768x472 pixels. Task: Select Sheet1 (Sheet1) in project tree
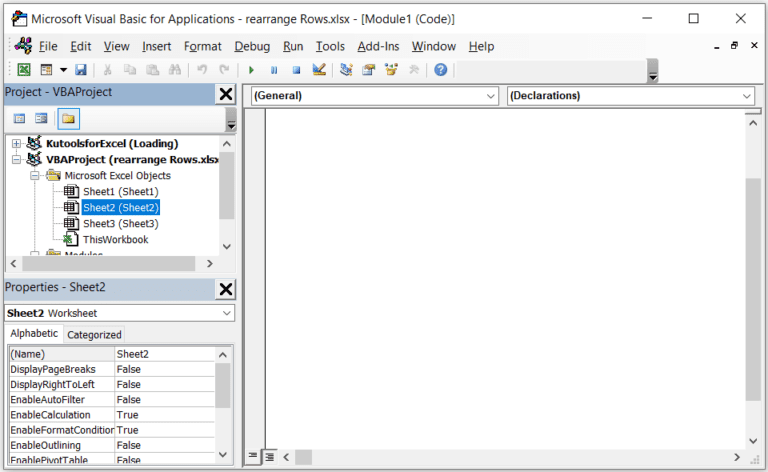(x=120, y=191)
